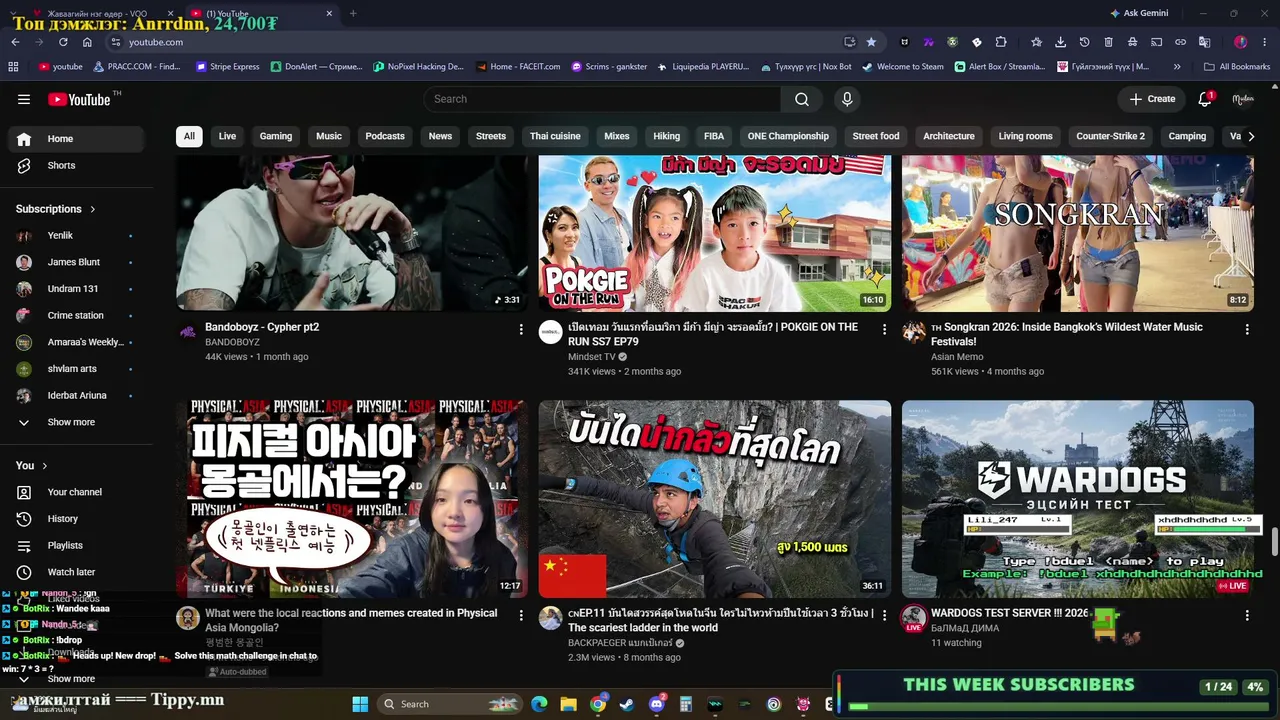This screenshot has height=720, width=1280.
Task: Click the search magnifier button
Action: click(x=802, y=99)
